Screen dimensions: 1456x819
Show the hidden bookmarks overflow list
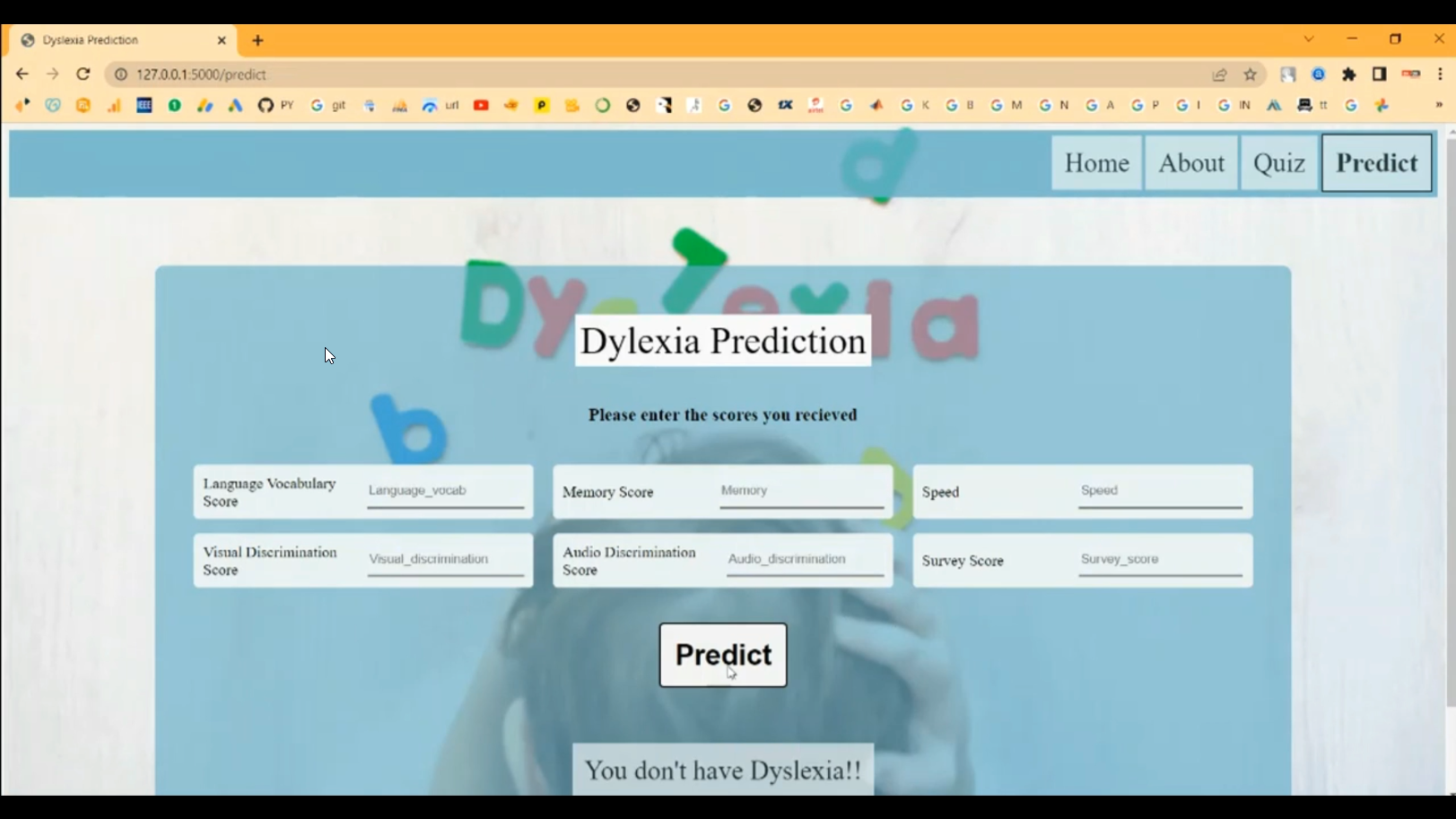point(1439,105)
